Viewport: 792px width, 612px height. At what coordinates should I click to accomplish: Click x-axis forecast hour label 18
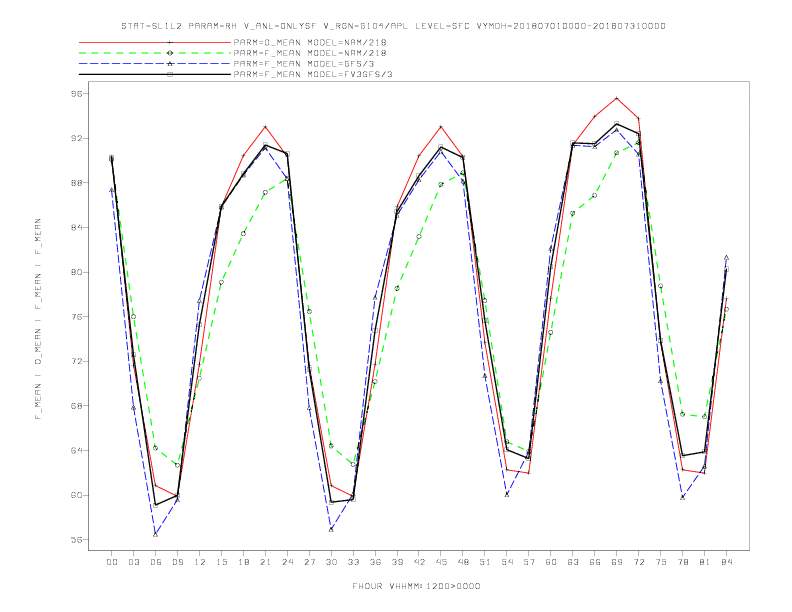point(243,562)
